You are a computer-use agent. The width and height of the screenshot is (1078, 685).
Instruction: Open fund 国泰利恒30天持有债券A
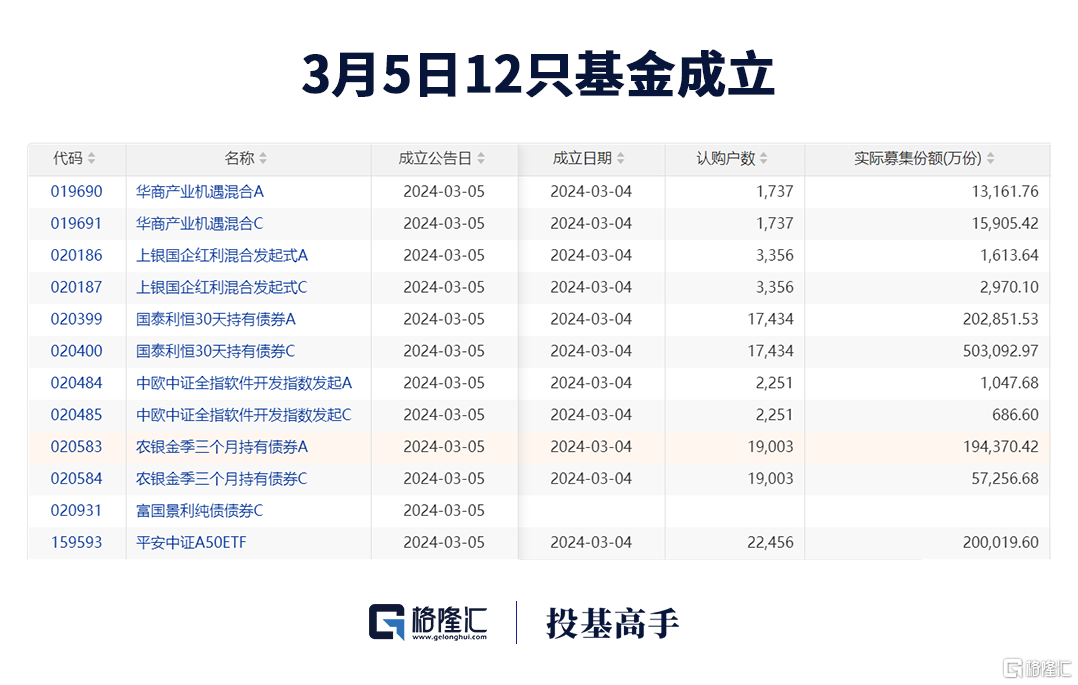tap(216, 319)
